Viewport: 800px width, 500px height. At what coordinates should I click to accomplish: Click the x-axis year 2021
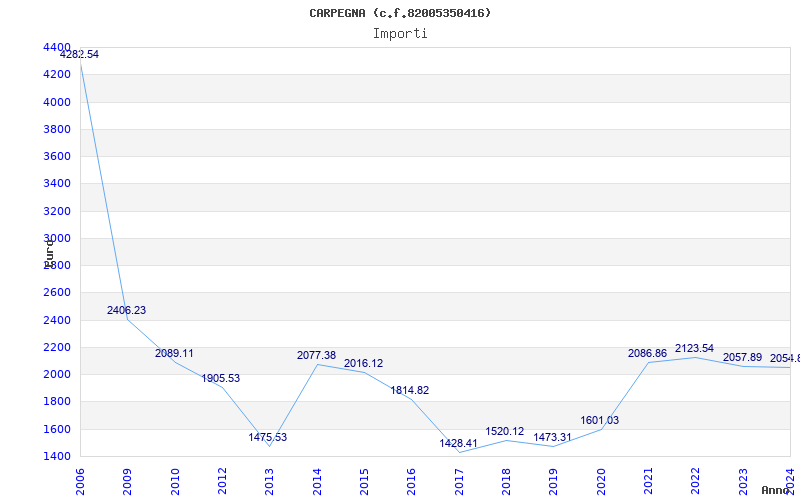point(648,482)
